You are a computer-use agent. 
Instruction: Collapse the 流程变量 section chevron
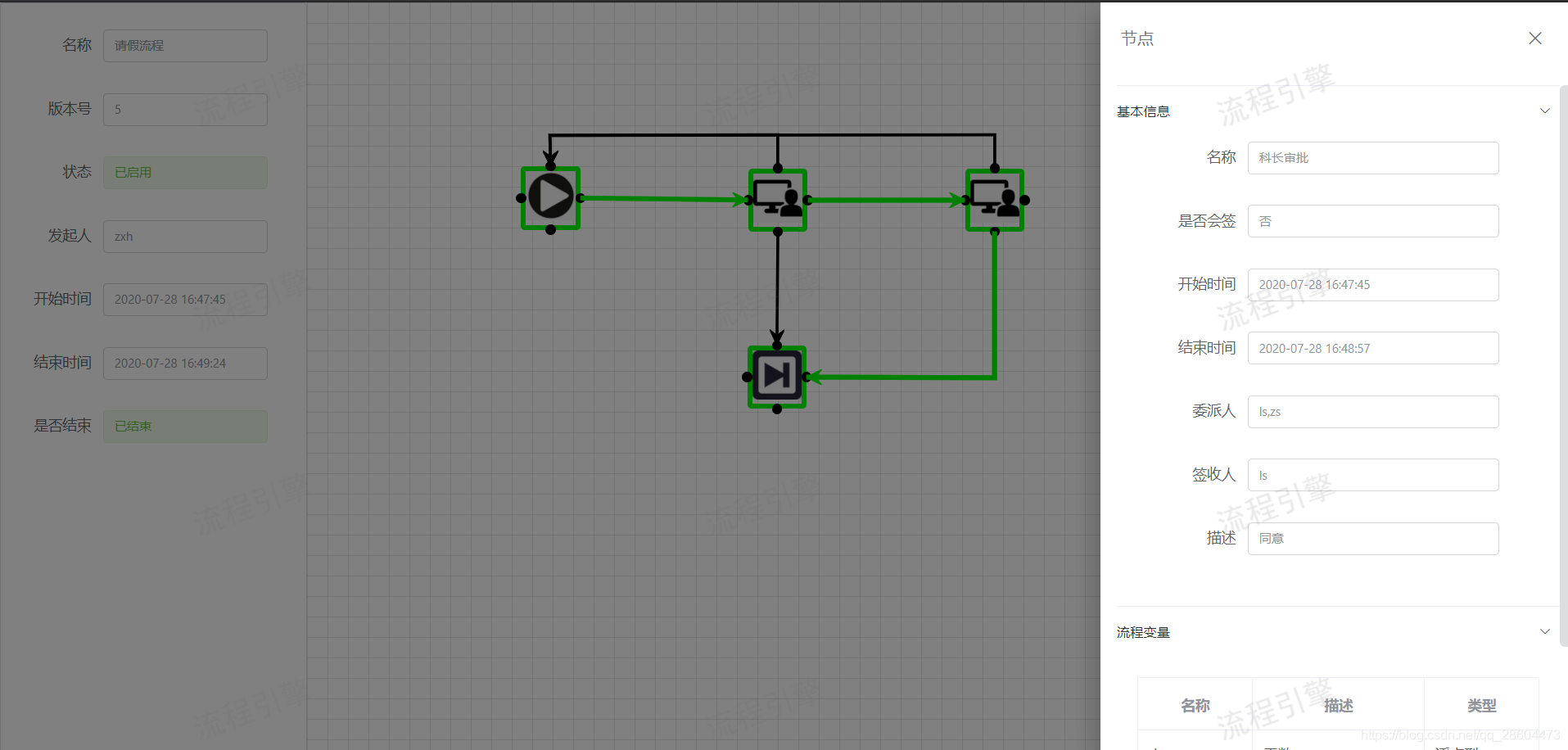pos(1545,631)
